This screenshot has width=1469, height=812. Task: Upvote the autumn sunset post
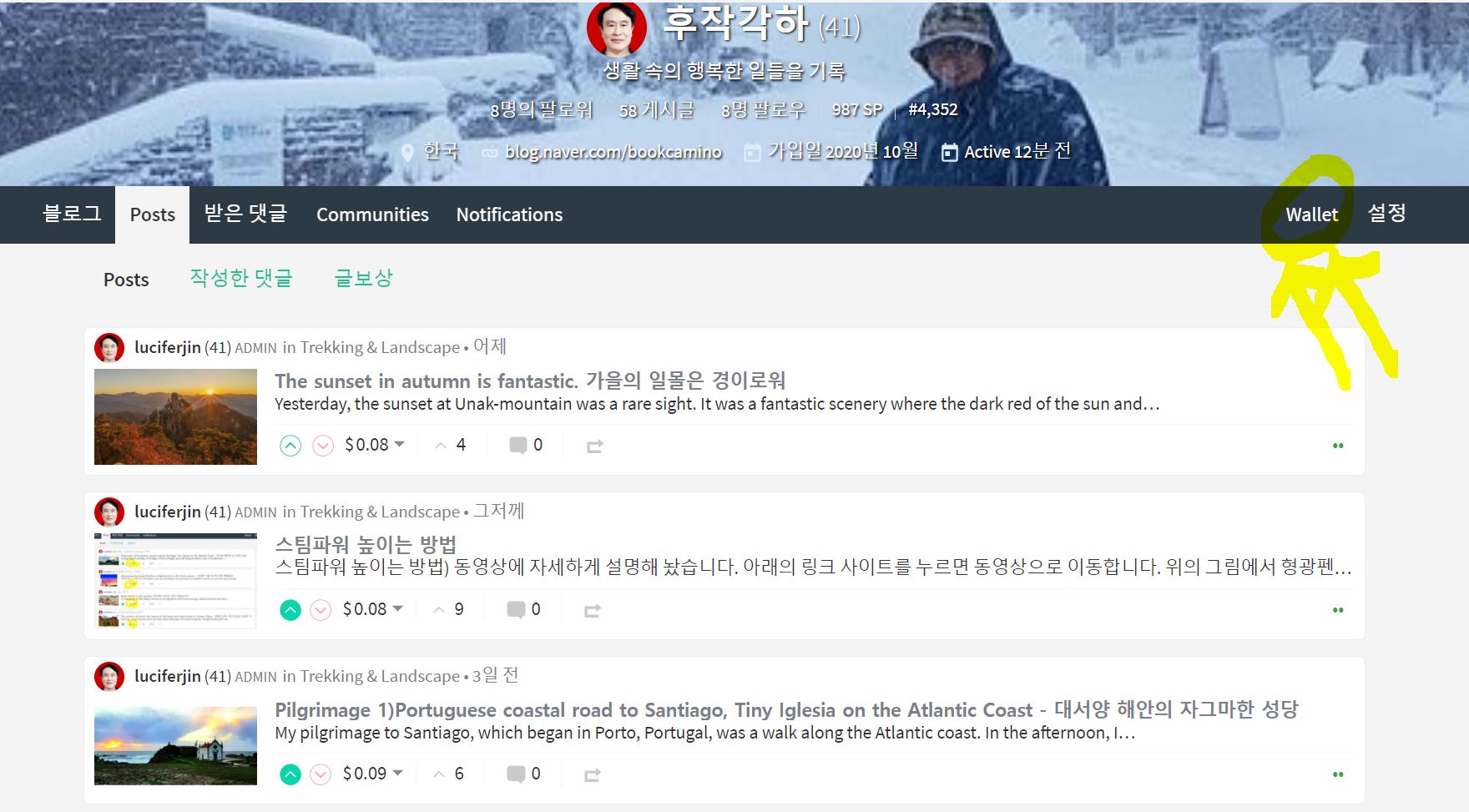290,446
